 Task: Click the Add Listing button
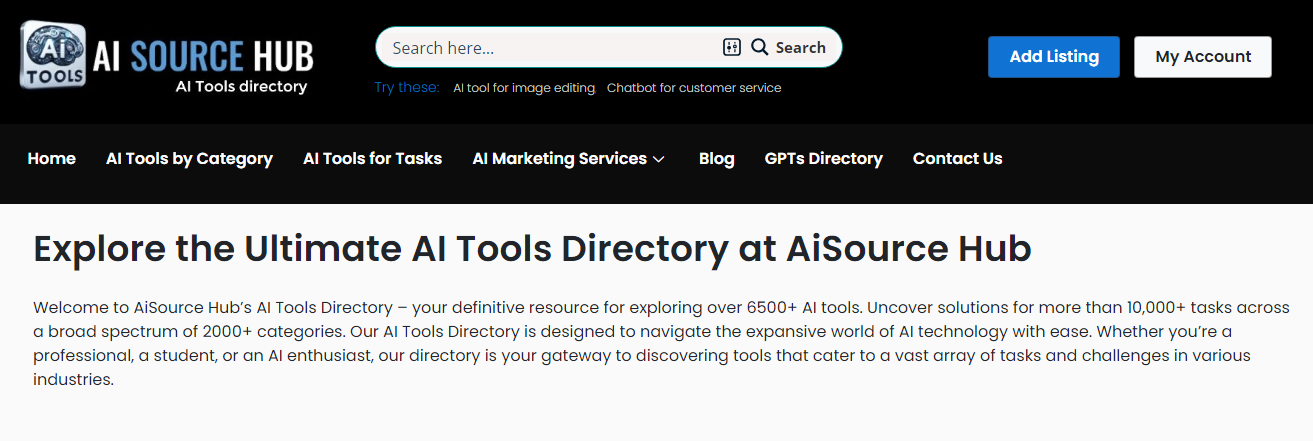[x=1054, y=57]
